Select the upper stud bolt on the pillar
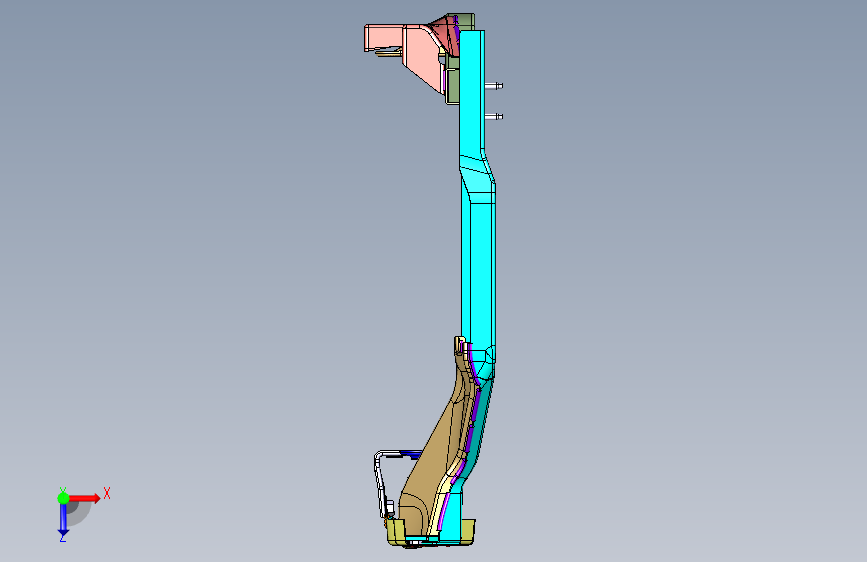This screenshot has width=867, height=562. click(x=494, y=86)
